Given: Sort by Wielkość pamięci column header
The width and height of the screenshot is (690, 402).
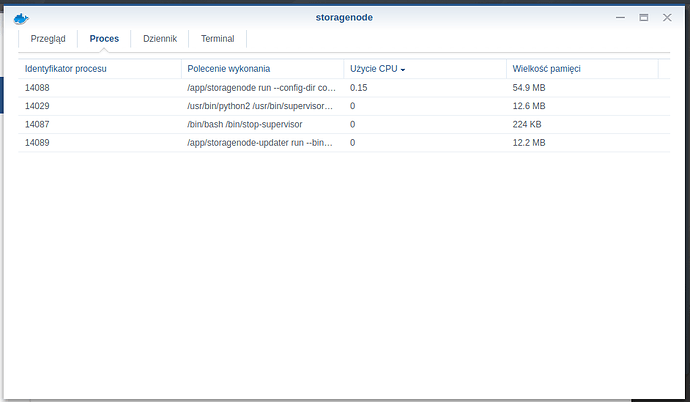Looking at the screenshot, I should coord(582,69).
